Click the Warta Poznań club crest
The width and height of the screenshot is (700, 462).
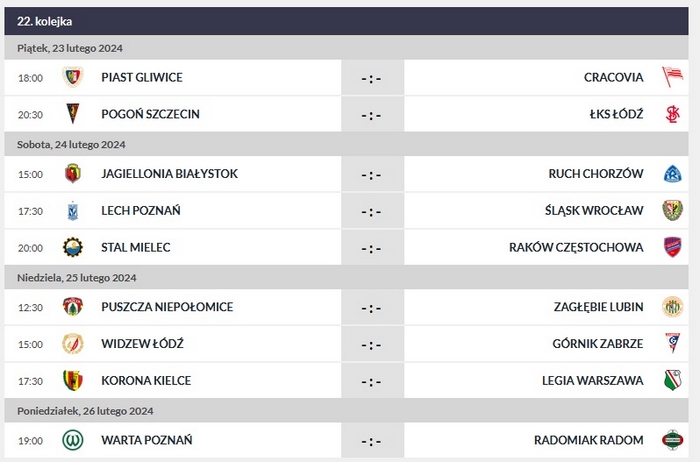coord(72,440)
